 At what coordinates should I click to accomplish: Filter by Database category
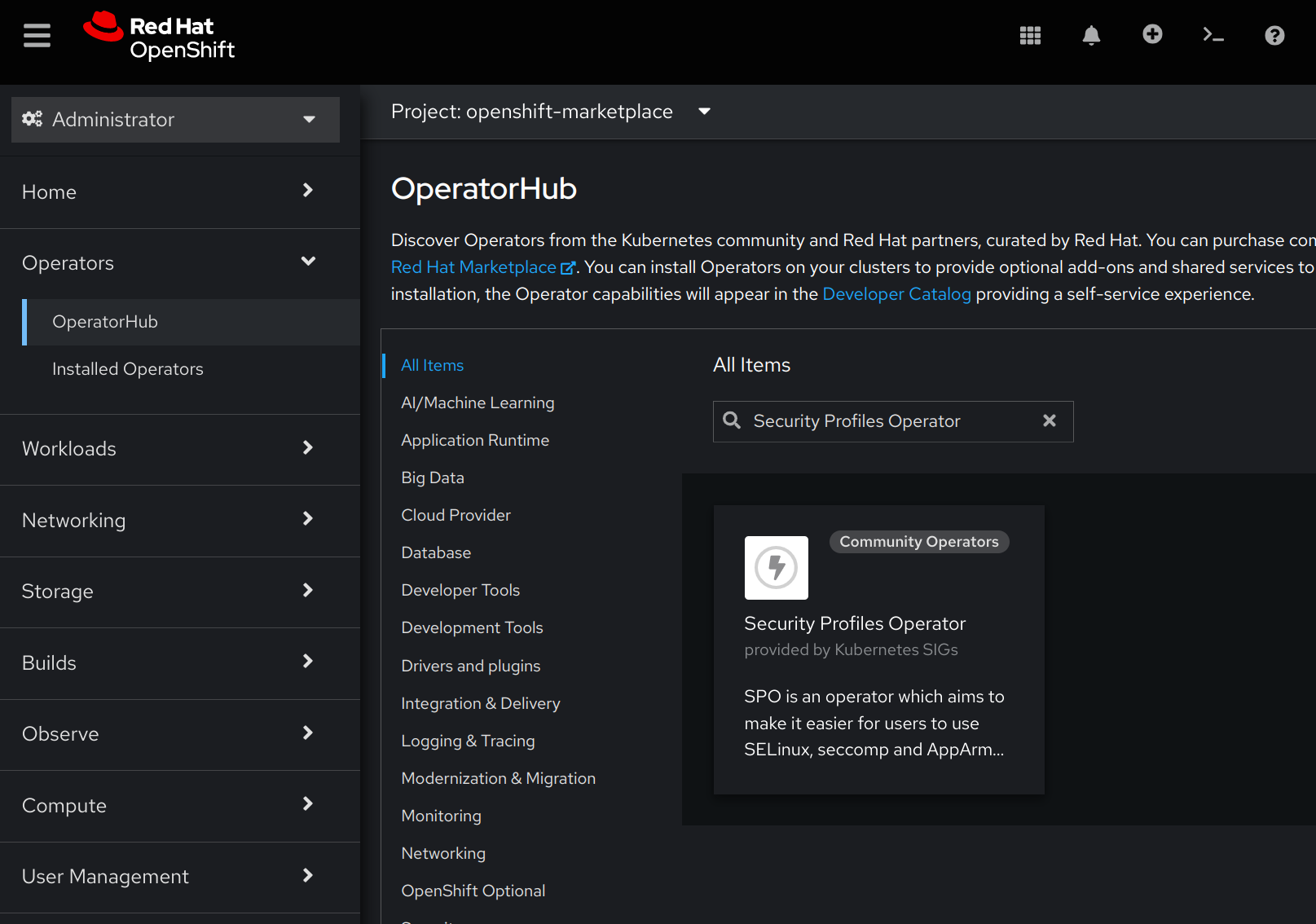click(x=436, y=552)
